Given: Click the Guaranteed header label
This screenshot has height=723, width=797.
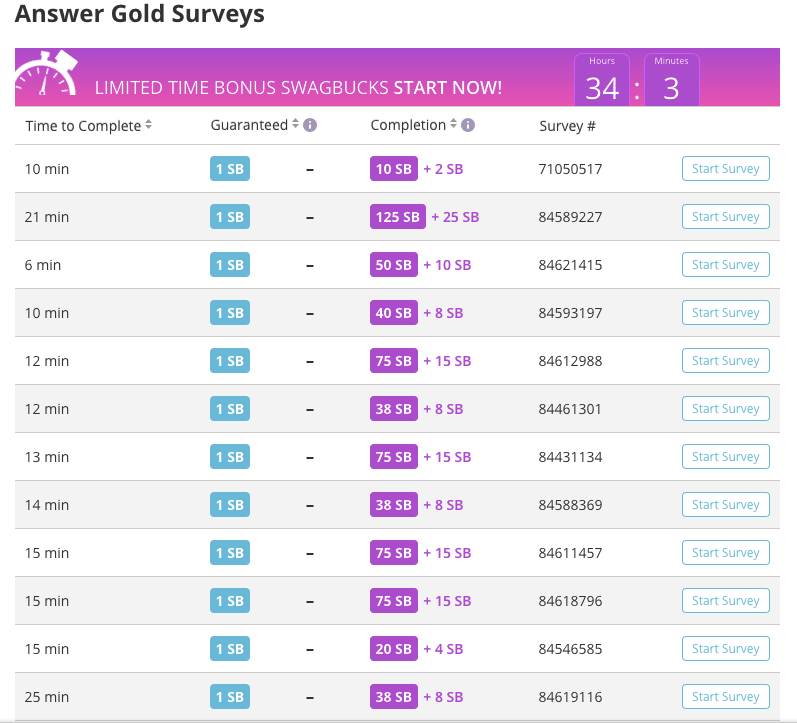Looking at the screenshot, I should point(249,125).
